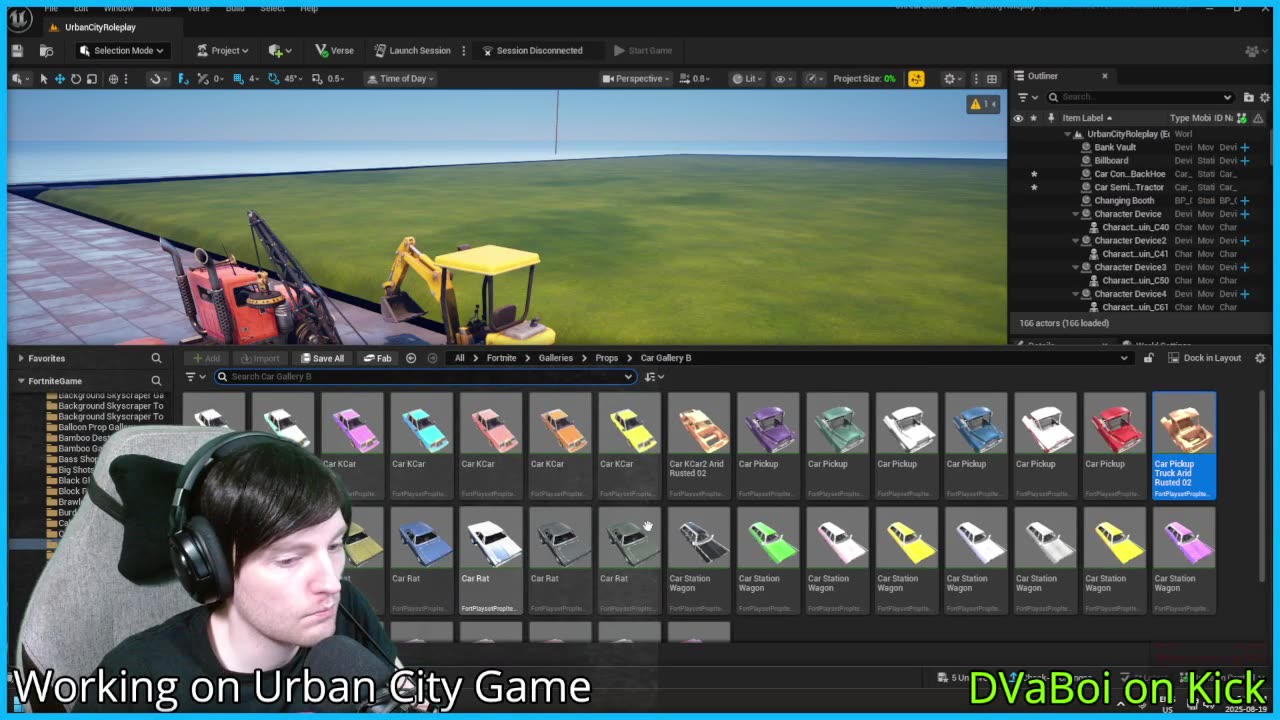The image size is (1280, 720).
Task: Go forward in content browser history
Action: coord(432,358)
